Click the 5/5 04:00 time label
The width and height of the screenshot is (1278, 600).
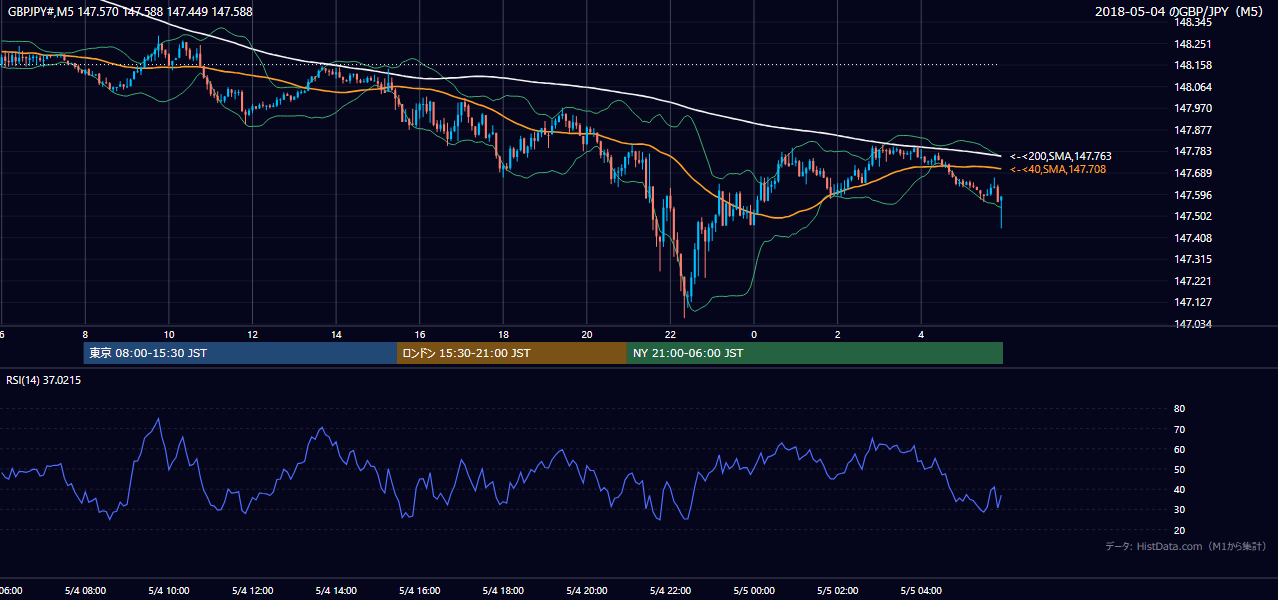(921, 591)
